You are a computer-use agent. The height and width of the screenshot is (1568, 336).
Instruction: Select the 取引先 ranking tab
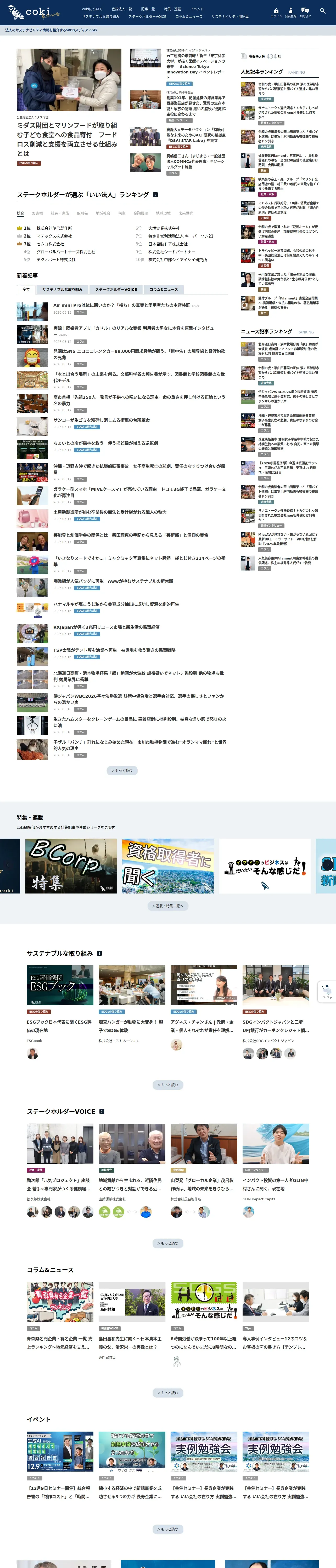tap(82, 214)
